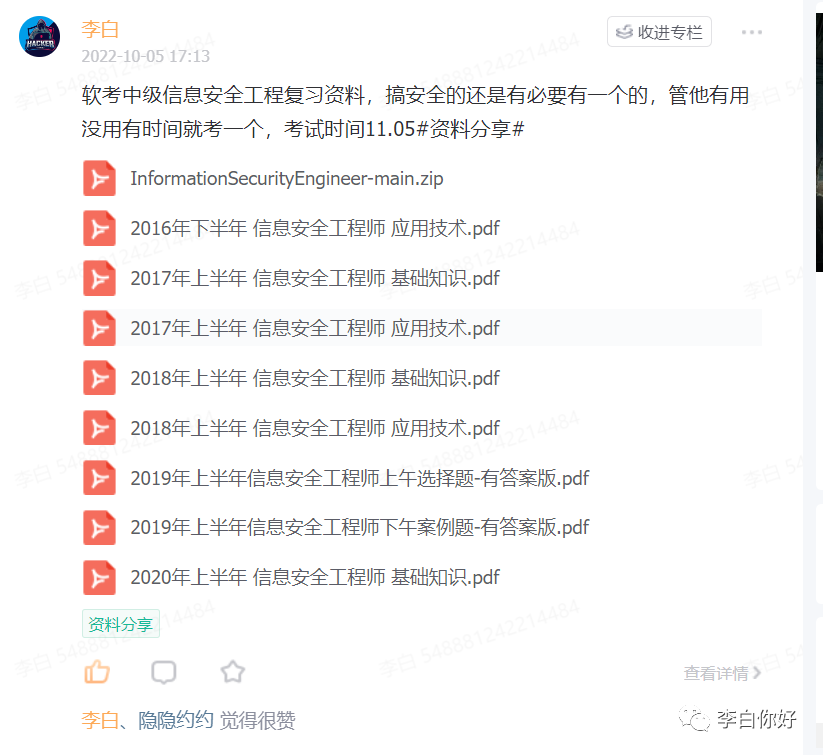Viewport: 823px width, 755px height.
Task: Like the post with thumbs-up icon
Action: 97,672
